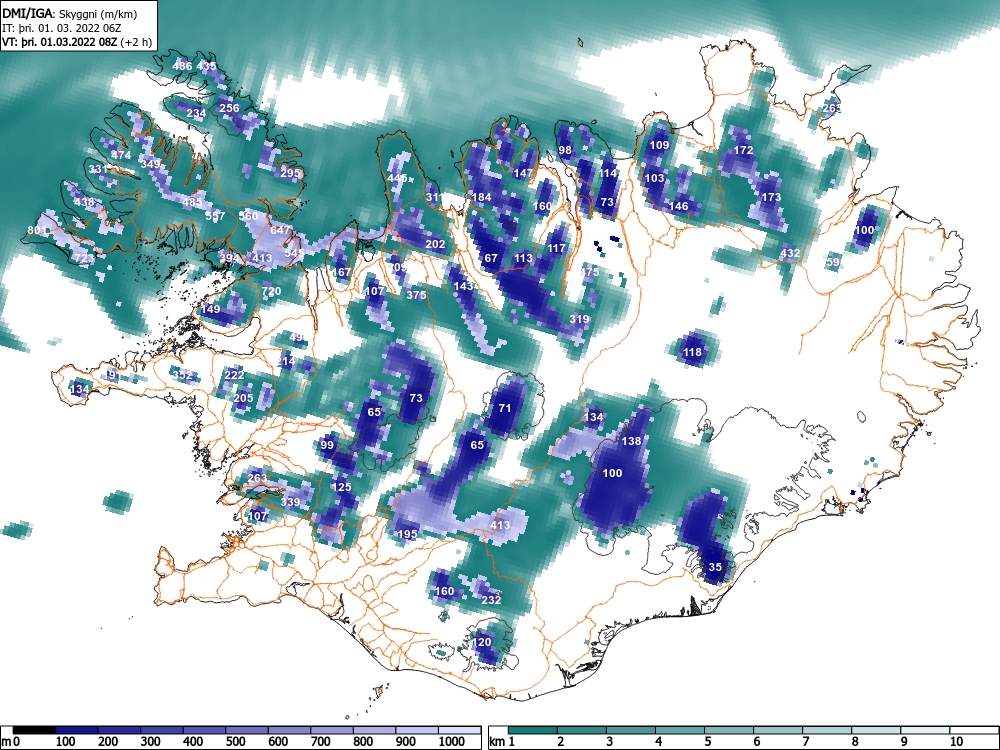Click visibility value 557

click(x=215, y=217)
